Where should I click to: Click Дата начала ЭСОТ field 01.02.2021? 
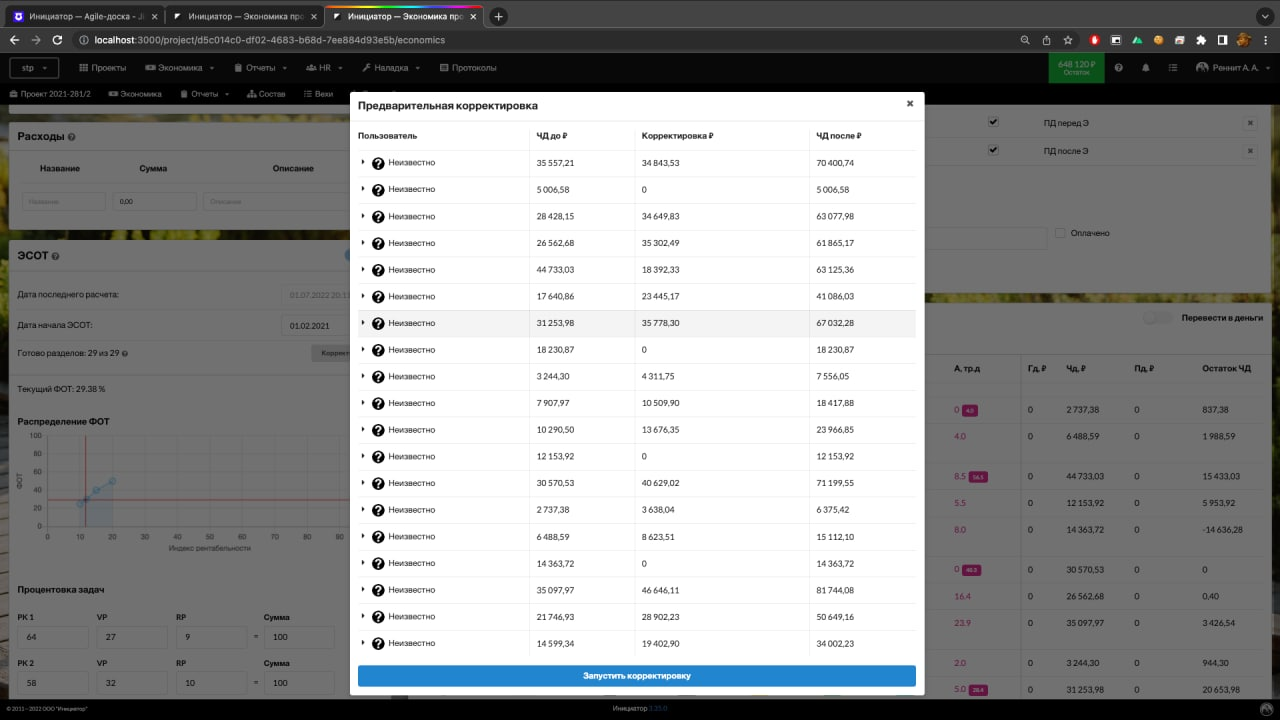(x=316, y=325)
